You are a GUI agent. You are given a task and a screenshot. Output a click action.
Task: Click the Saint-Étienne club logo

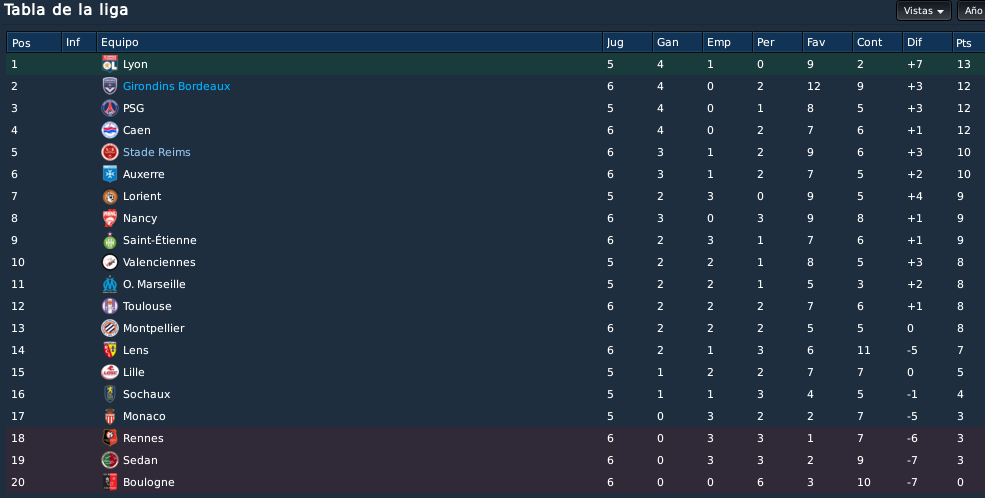coord(110,240)
